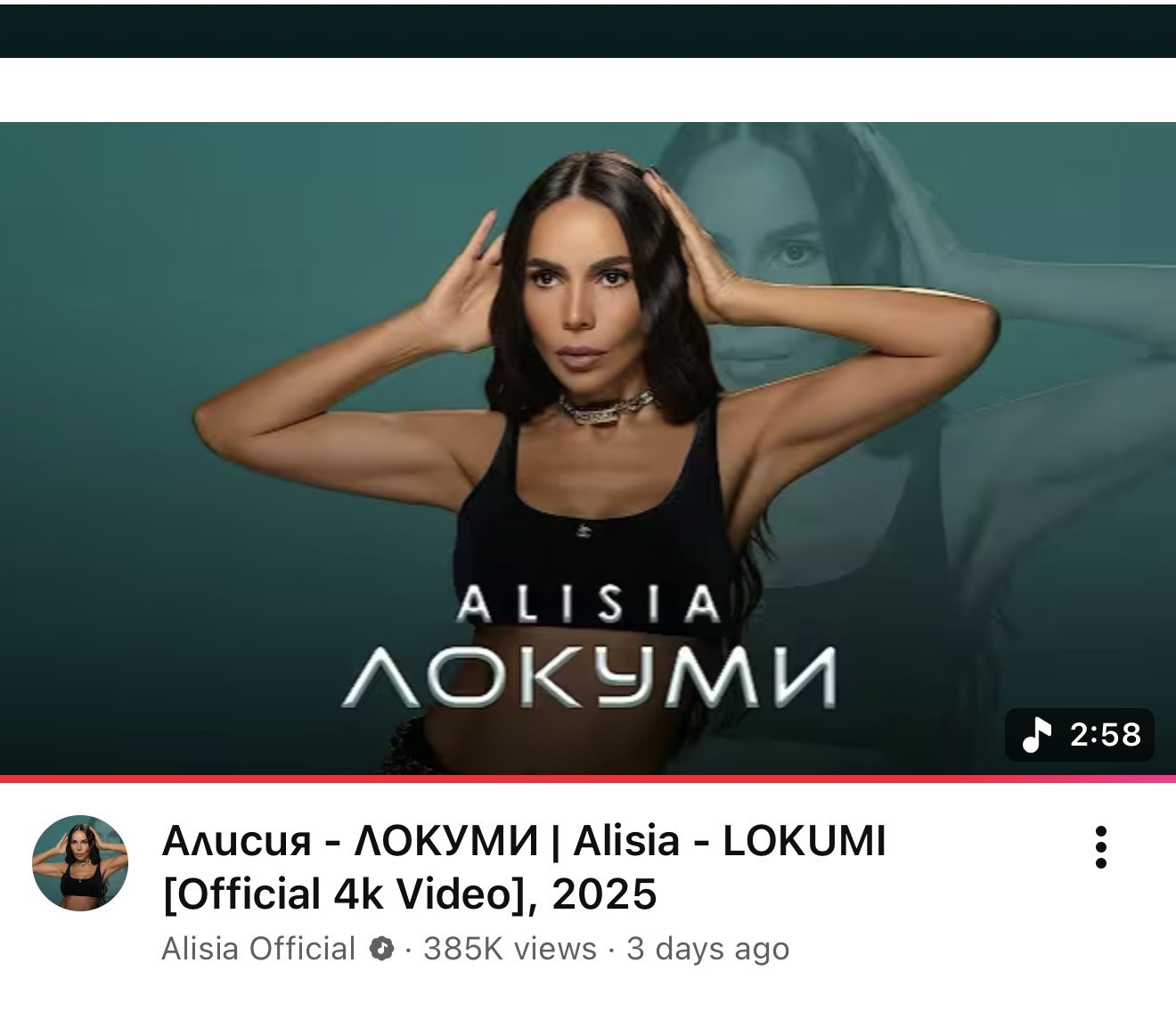
Task: Tap the dark video strip at top
Action: click(588, 31)
